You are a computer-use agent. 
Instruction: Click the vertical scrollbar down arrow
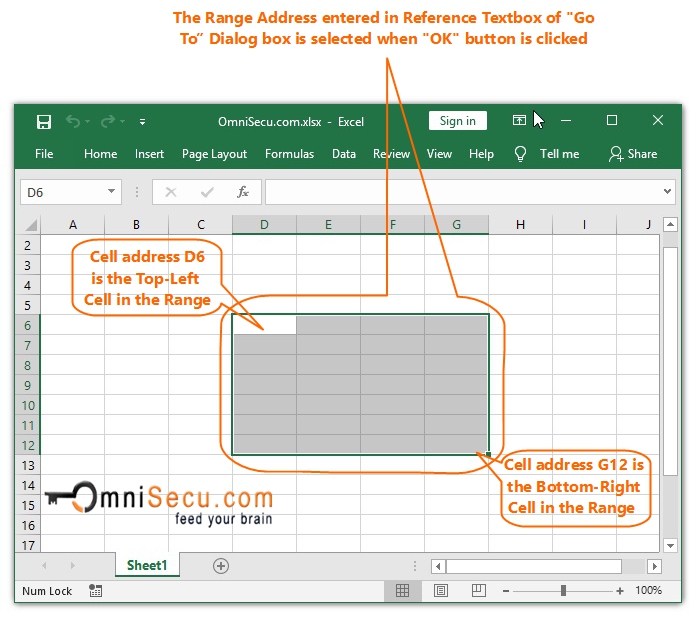670,545
